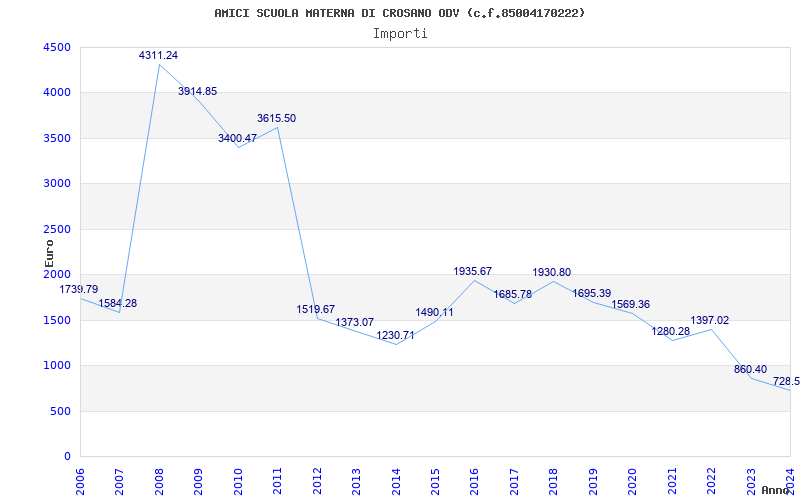Select x-axis year label 2012
The image size is (800, 500).
click(x=317, y=481)
